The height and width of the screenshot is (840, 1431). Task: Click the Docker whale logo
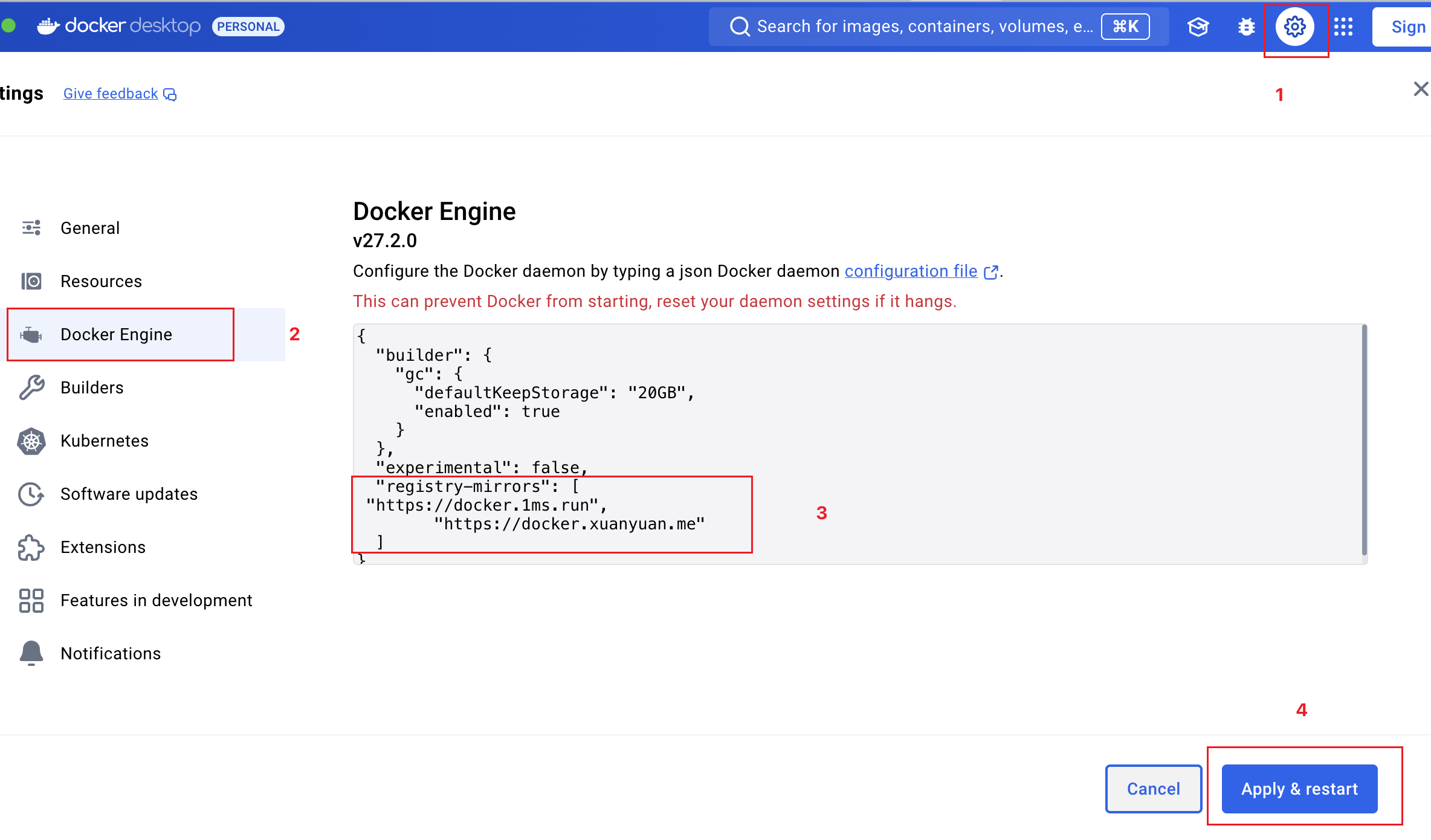pyautogui.click(x=48, y=26)
